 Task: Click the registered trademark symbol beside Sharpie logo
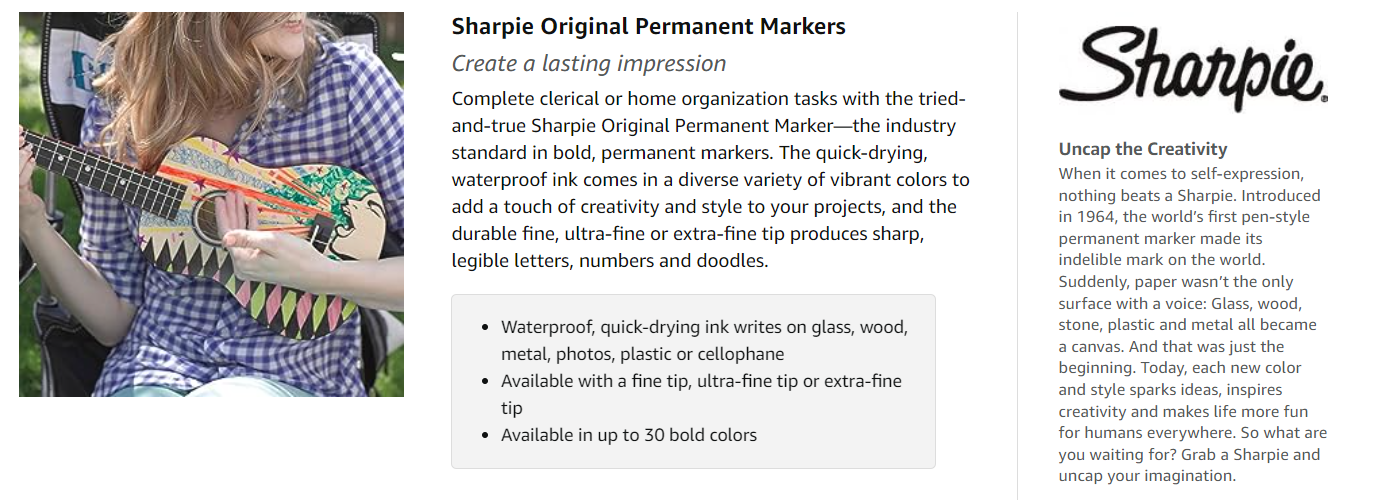click(x=1324, y=100)
